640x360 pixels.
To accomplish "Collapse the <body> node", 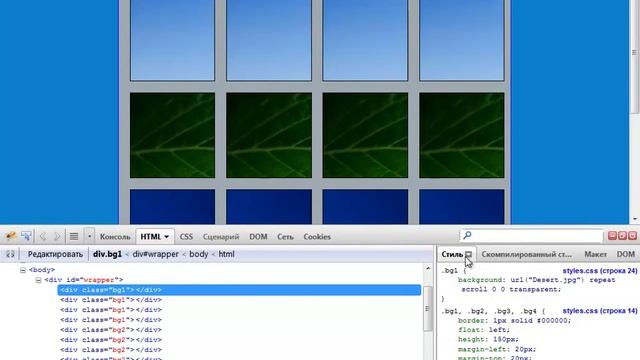I will (23, 270).
